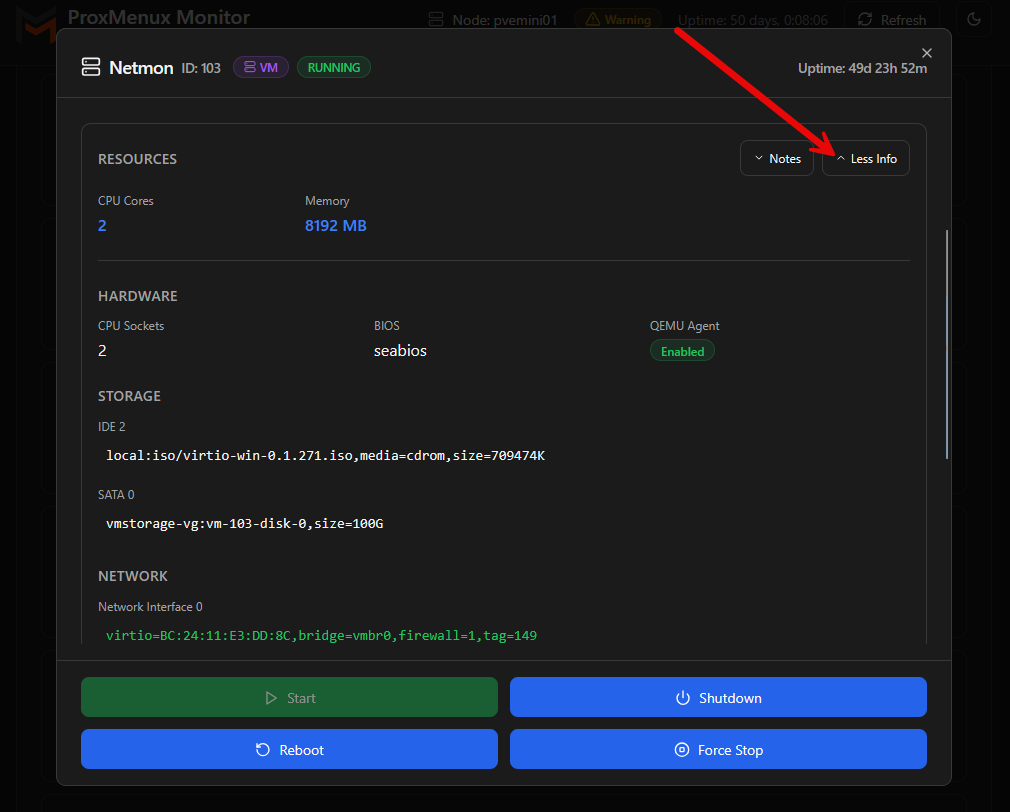Click the Enabled badge under QEMU Agent
Screen dimensions: 1010x812
tap(682, 351)
